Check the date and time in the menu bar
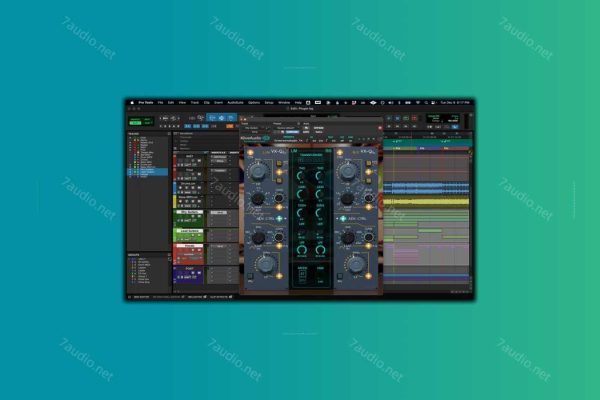The height and width of the screenshot is (400, 600). tap(455, 103)
